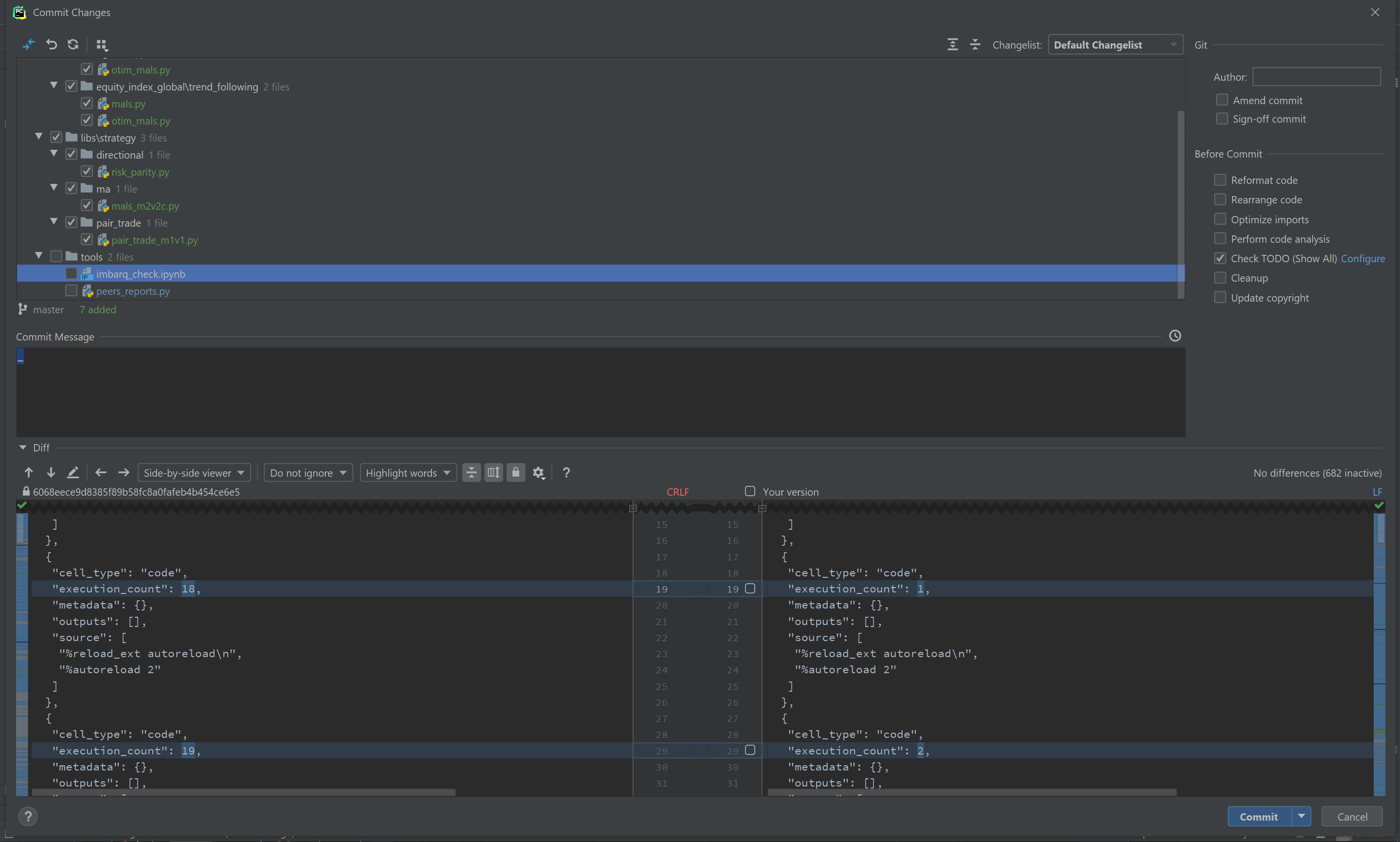The height and width of the screenshot is (842, 1400).
Task: Click the diff help question mark
Action: pos(566,473)
